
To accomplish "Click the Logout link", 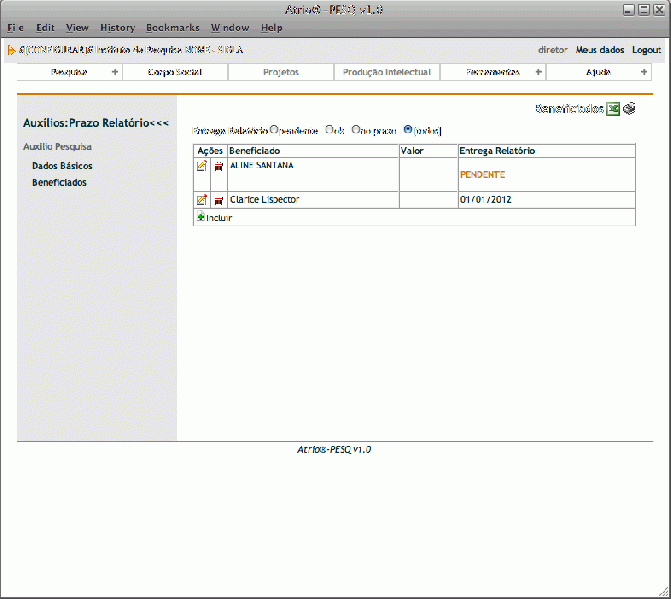I will tap(646, 49).
